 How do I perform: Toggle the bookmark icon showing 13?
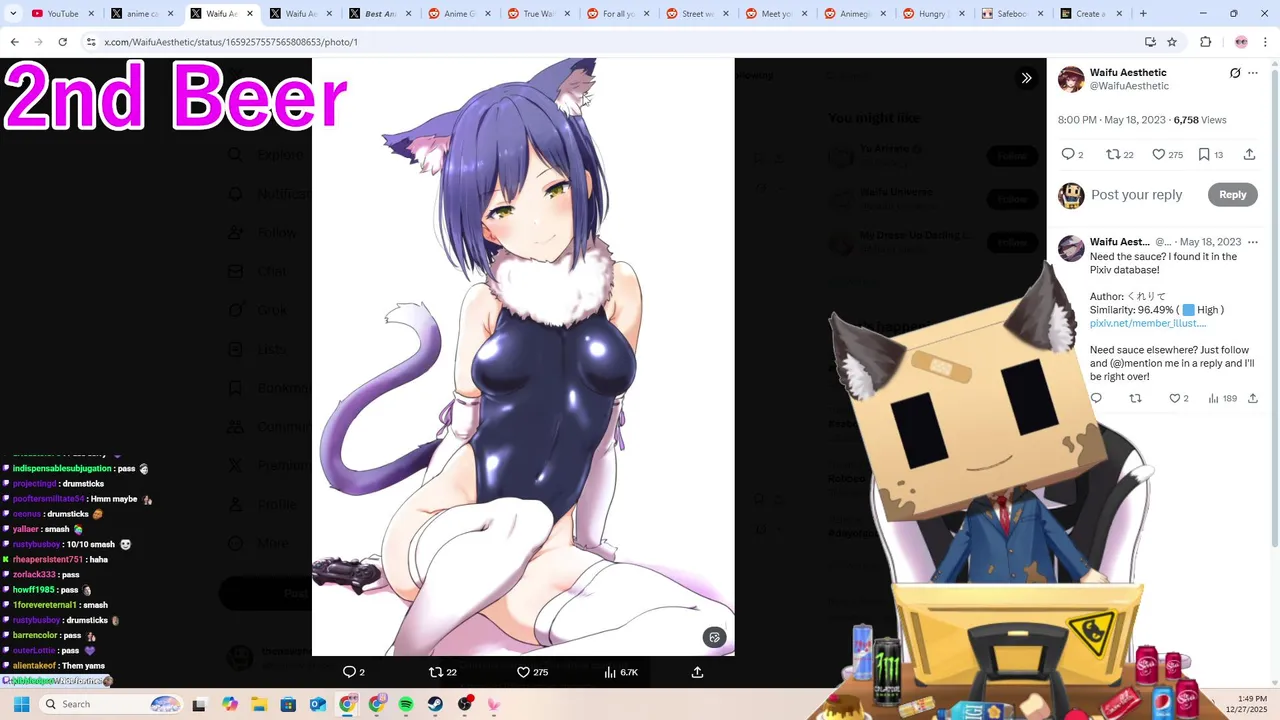1204,154
